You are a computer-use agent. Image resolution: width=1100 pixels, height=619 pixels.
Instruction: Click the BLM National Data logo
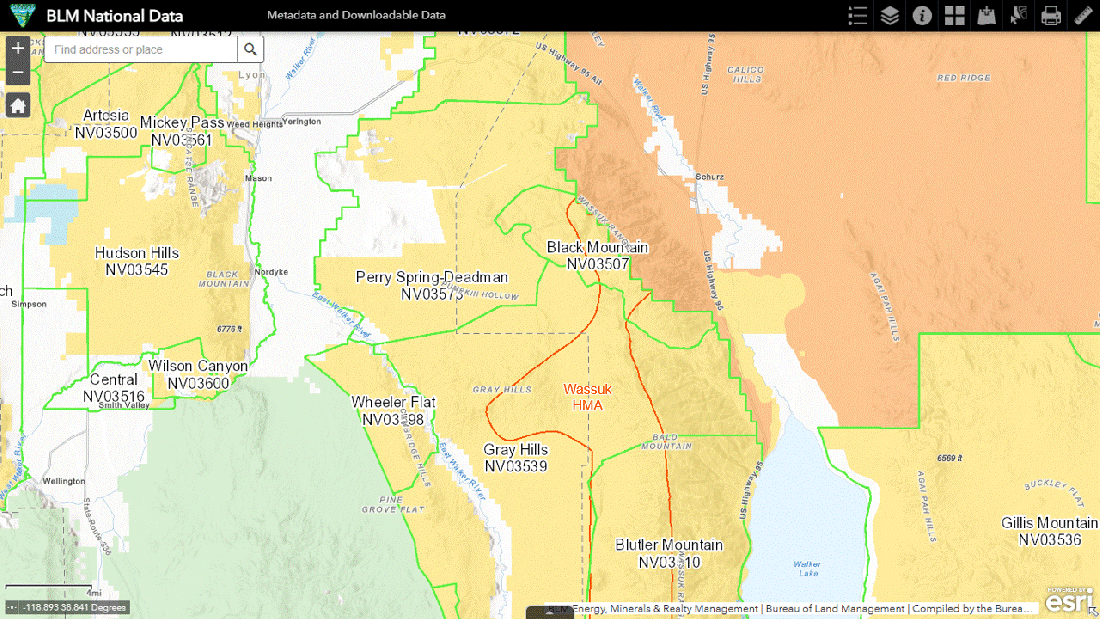[20, 15]
